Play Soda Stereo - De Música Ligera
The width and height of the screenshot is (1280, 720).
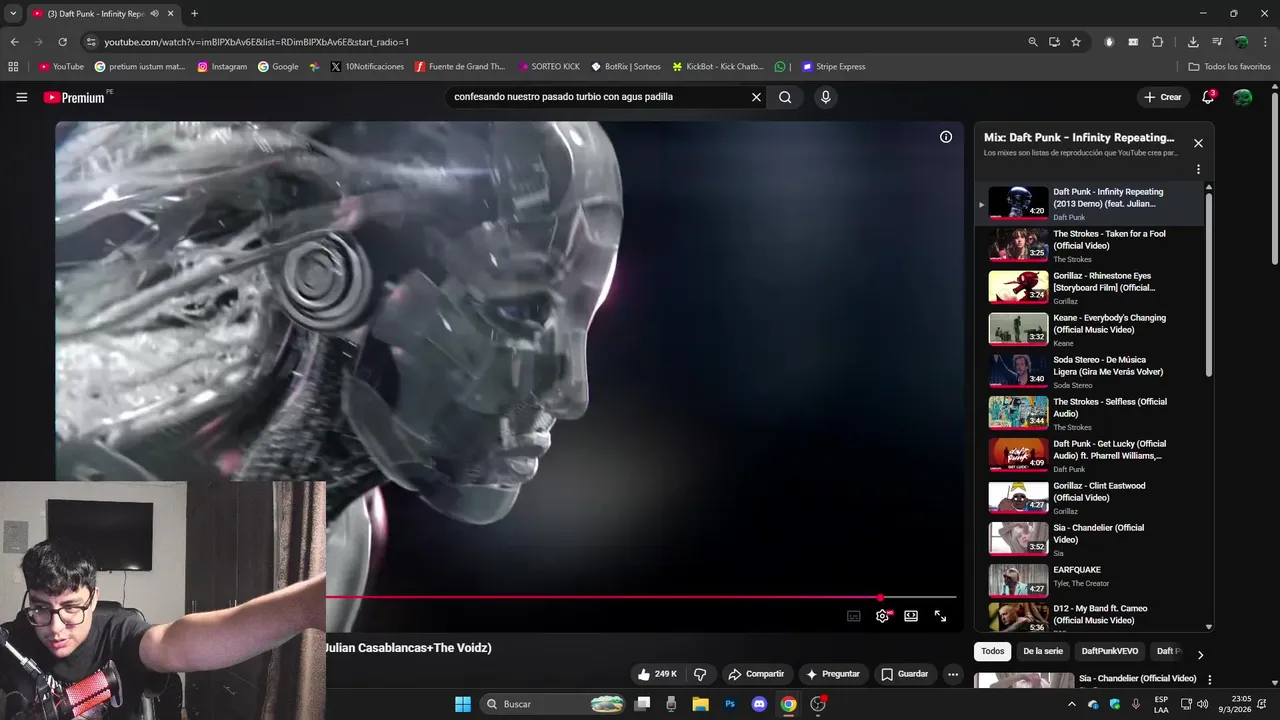coord(1090,371)
